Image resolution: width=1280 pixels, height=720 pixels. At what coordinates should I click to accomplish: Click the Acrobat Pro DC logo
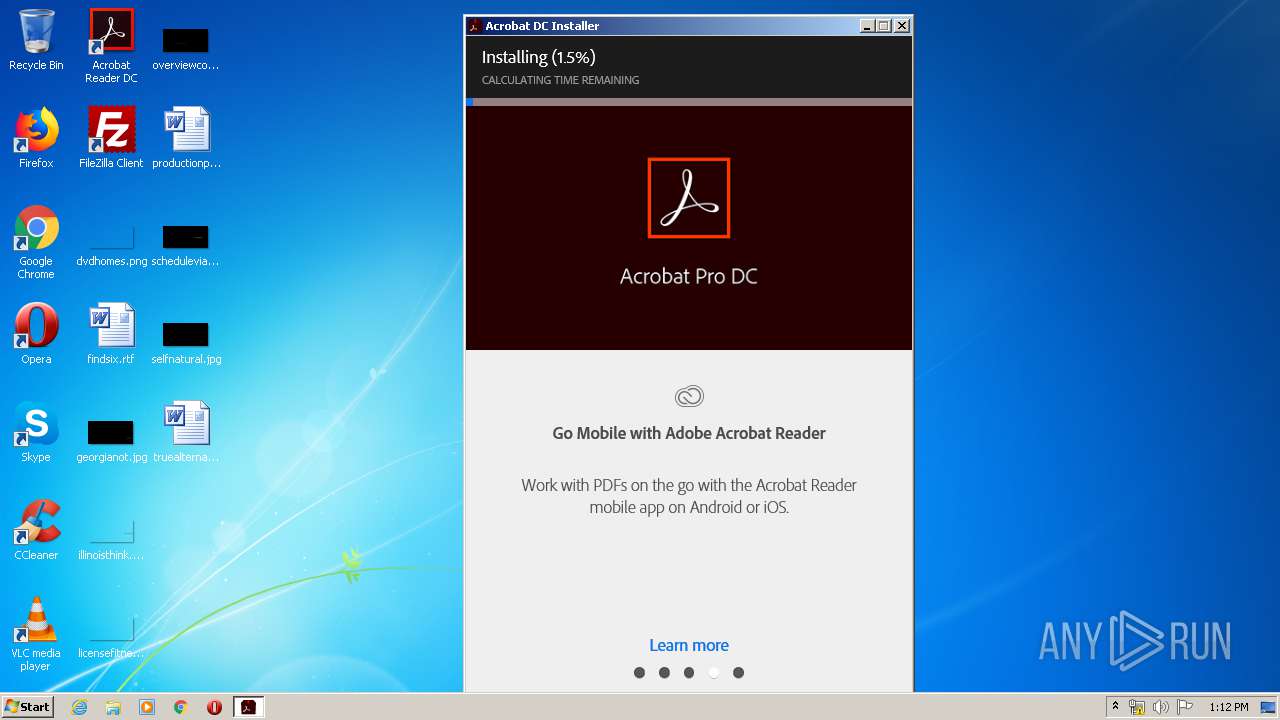689,198
